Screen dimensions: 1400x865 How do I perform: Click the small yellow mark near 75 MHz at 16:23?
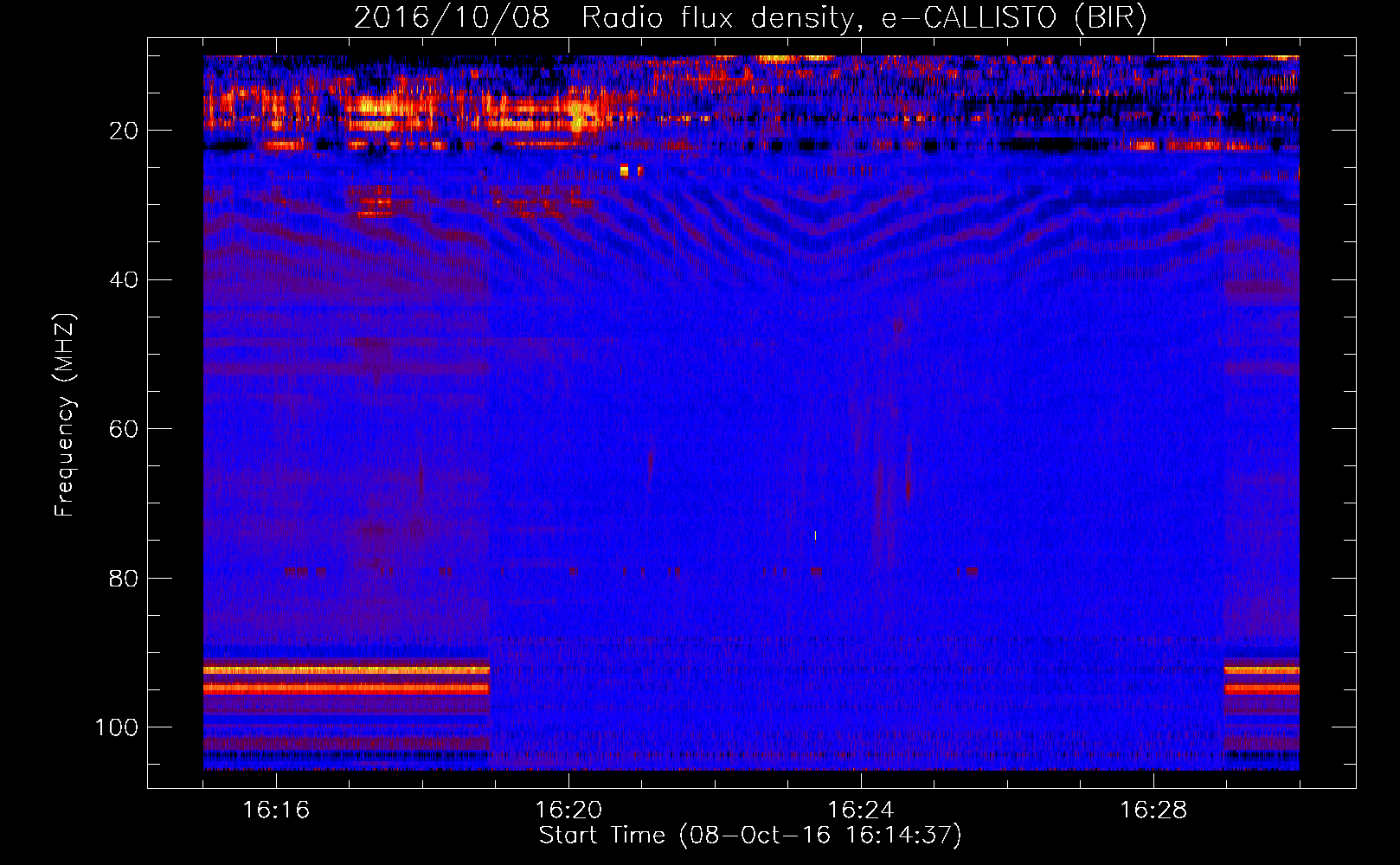pyautogui.click(x=815, y=535)
